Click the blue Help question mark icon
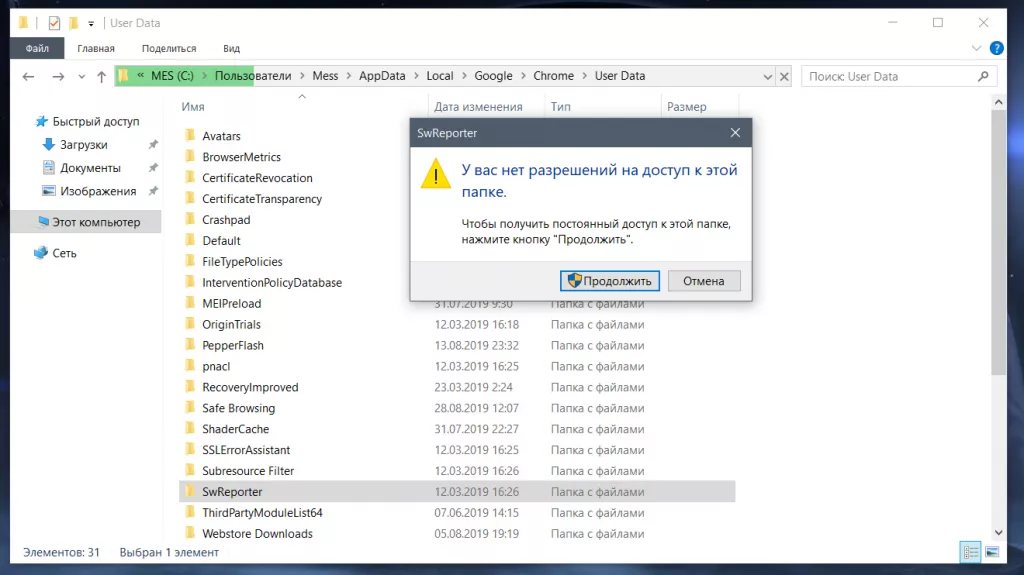Image resolution: width=1024 pixels, height=575 pixels. (x=997, y=48)
